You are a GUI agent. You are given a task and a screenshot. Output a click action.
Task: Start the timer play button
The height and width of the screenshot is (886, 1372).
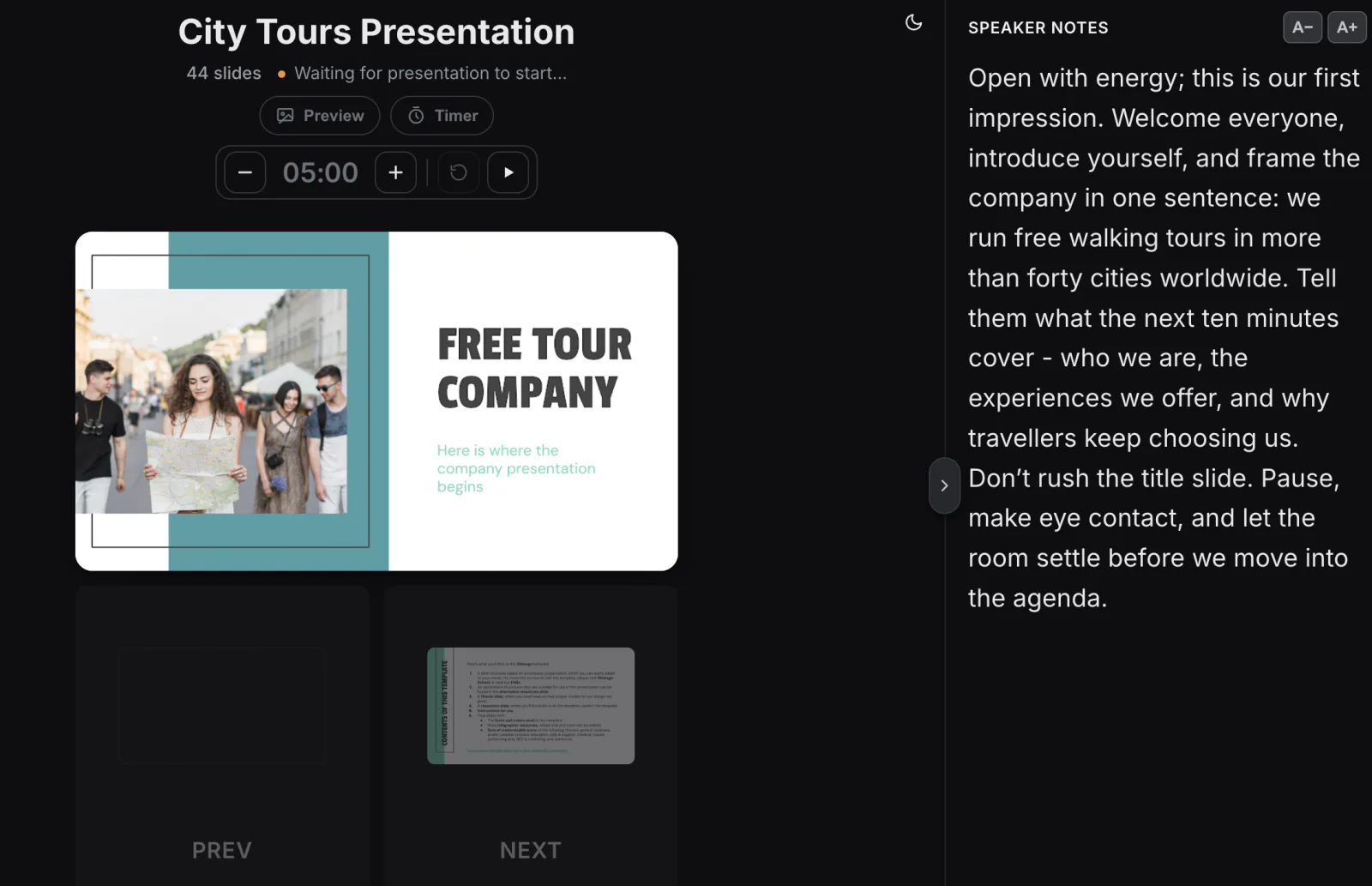508,172
